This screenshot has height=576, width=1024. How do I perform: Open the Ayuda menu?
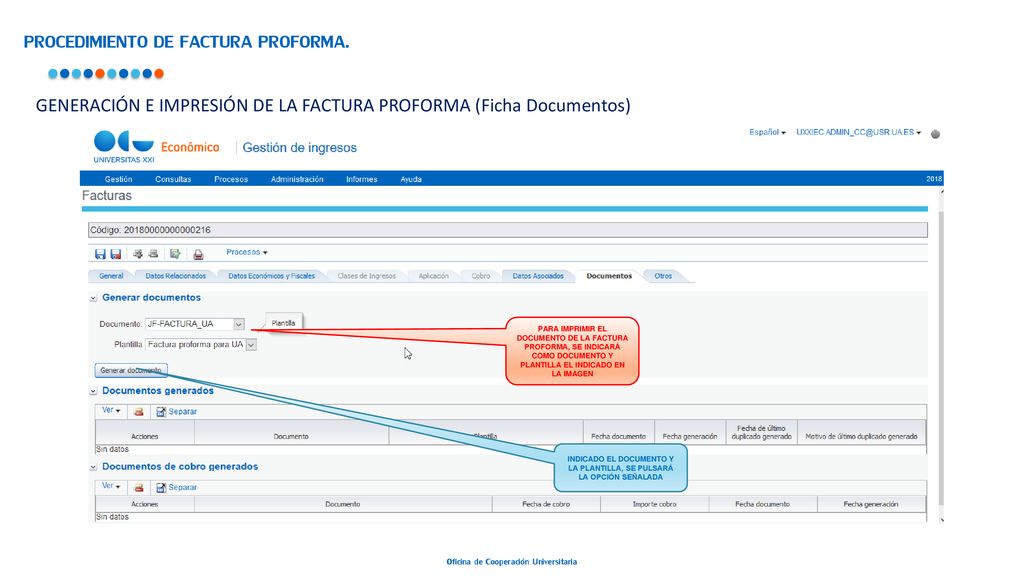pos(411,179)
